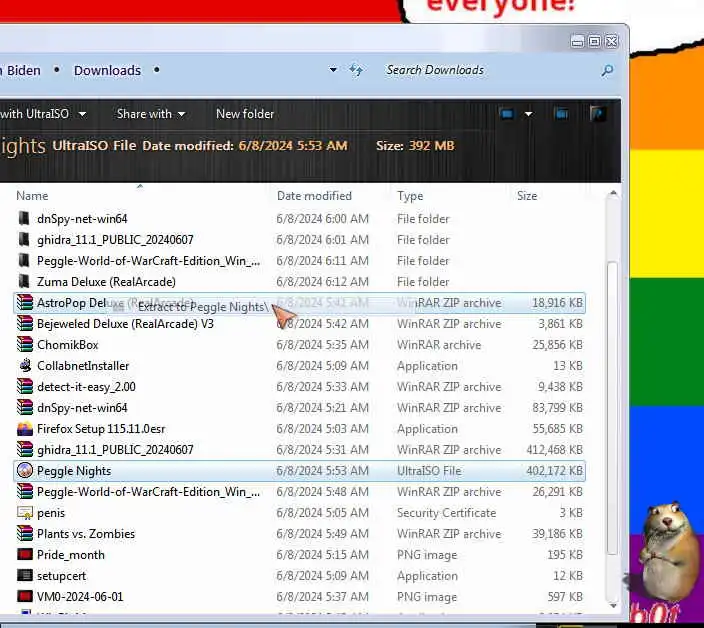This screenshot has width=704, height=628.
Task: Click the CollabnetInstaller application icon
Action: 25,365
